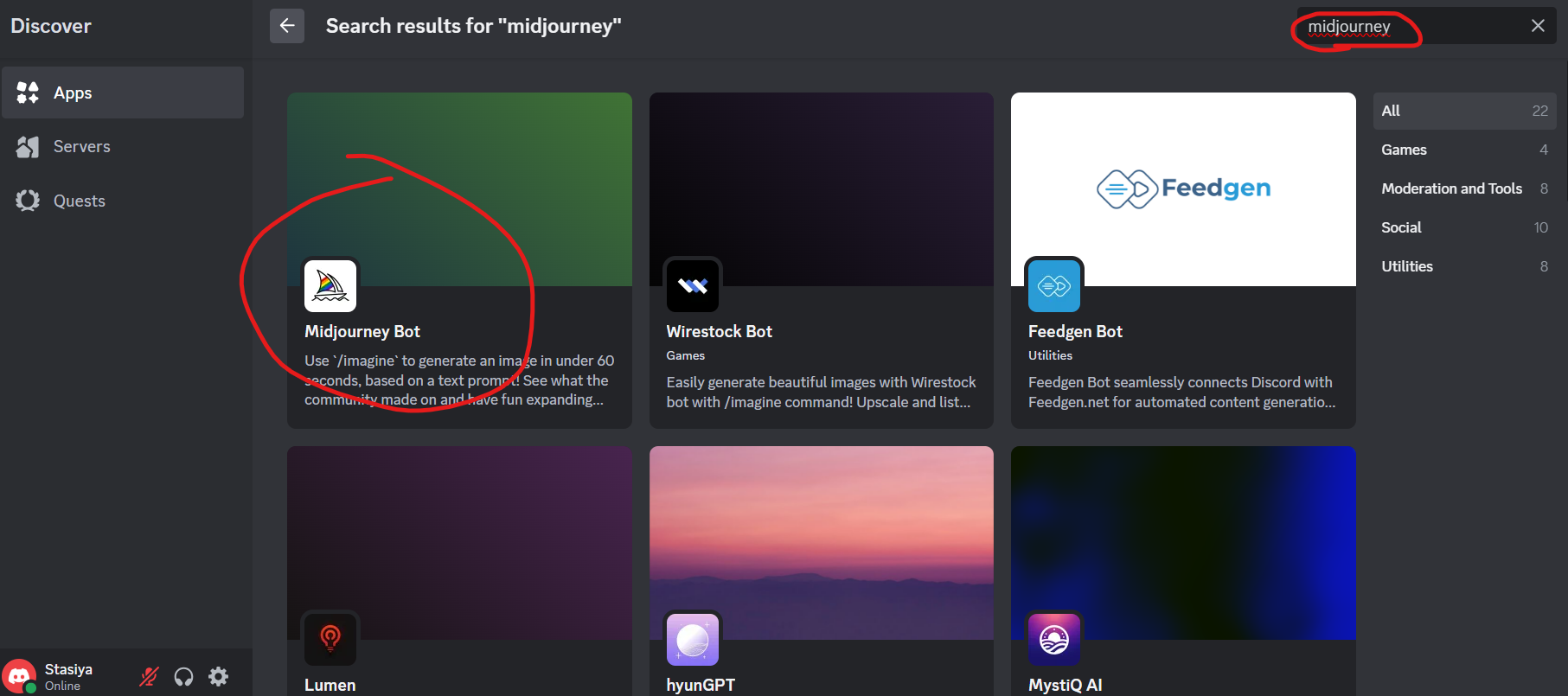This screenshot has width=1568, height=696.
Task: Click the Feedgen Bot description text
Action: [1182, 392]
